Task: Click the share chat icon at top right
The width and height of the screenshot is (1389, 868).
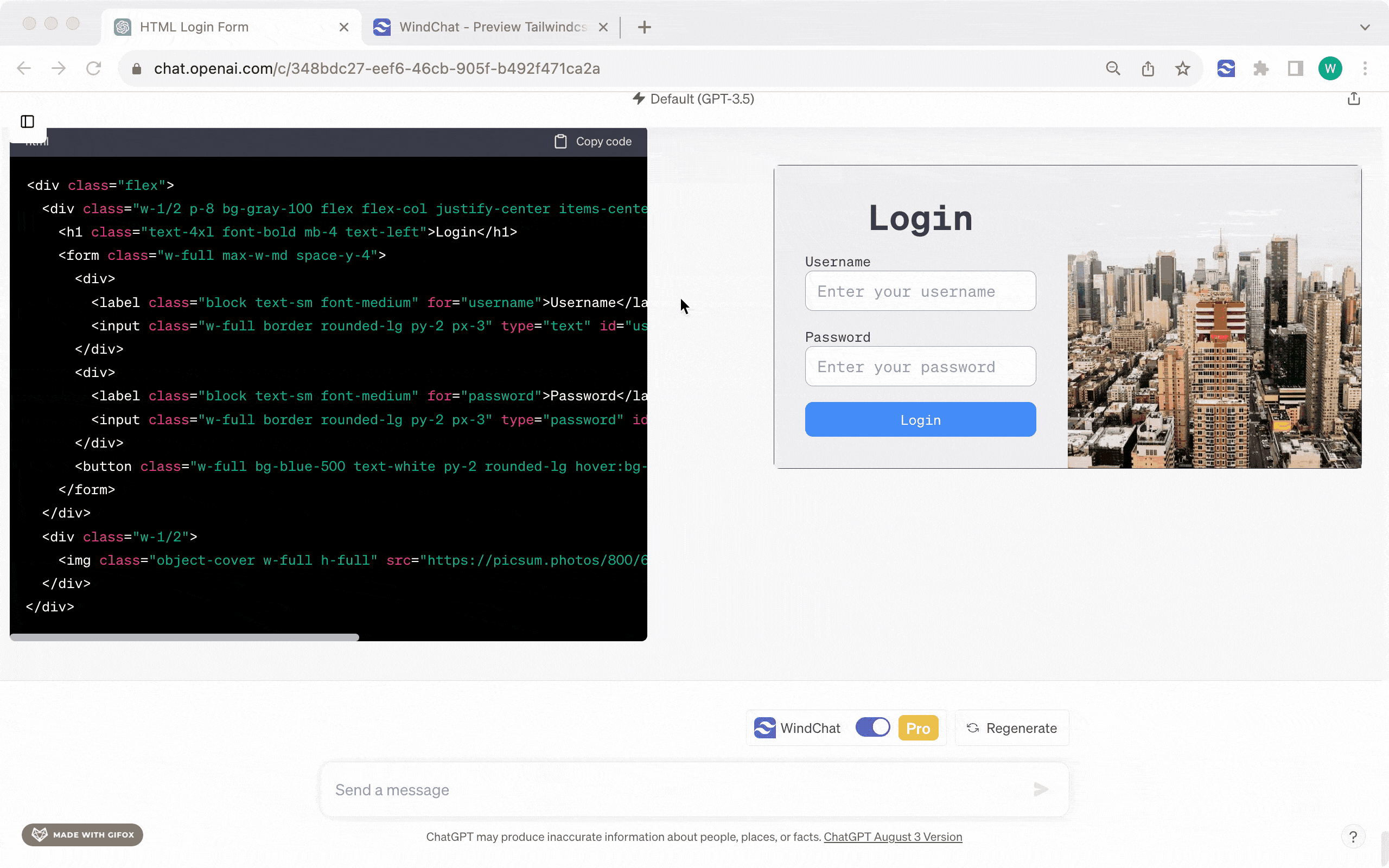Action: [x=1353, y=99]
